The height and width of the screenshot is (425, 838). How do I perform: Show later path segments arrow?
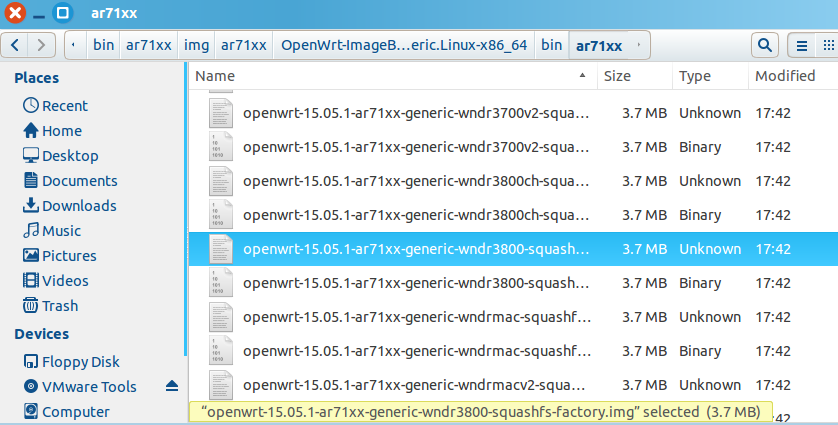[639, 45]
